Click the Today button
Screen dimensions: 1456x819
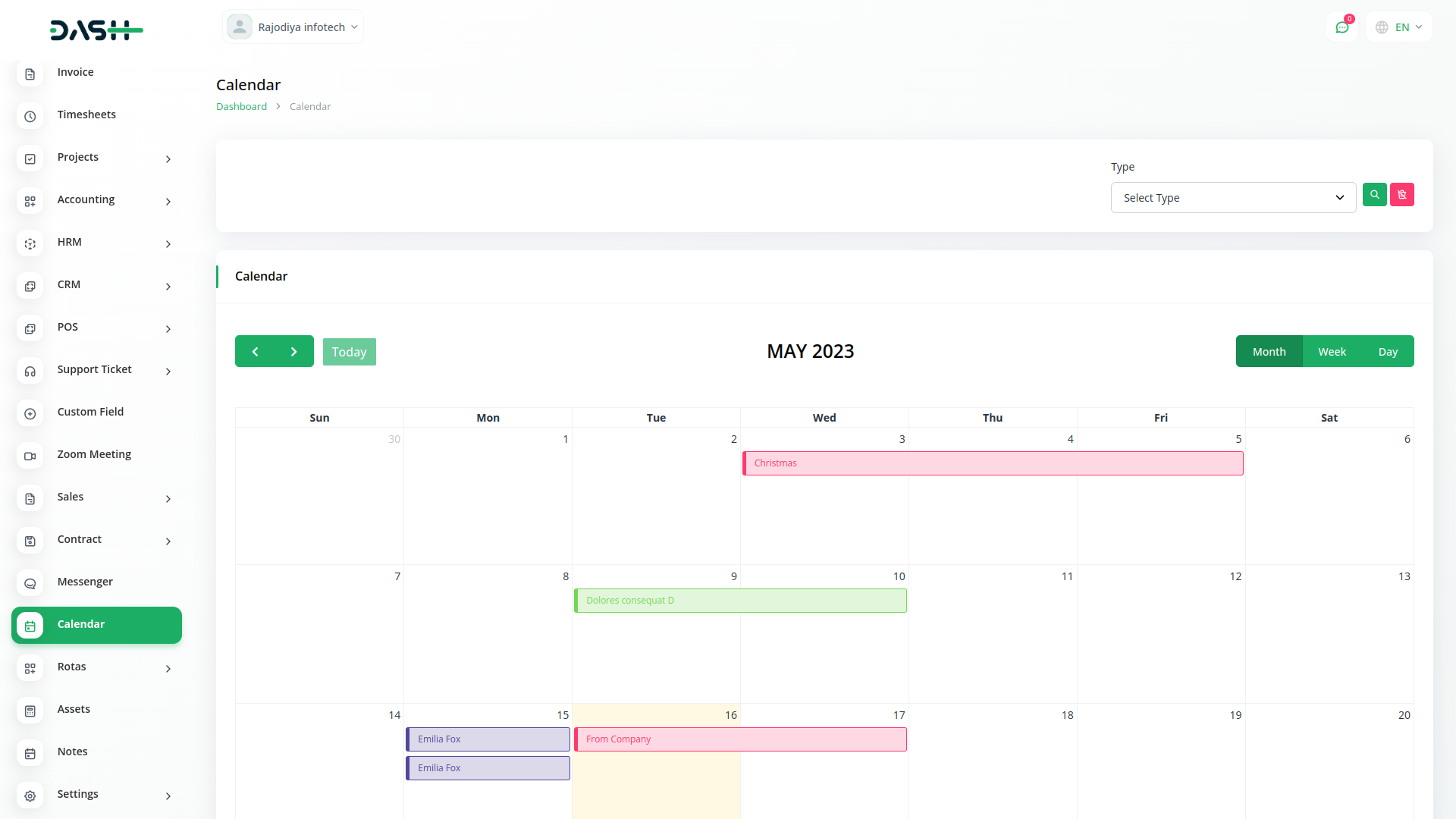(x=349, y=352)
